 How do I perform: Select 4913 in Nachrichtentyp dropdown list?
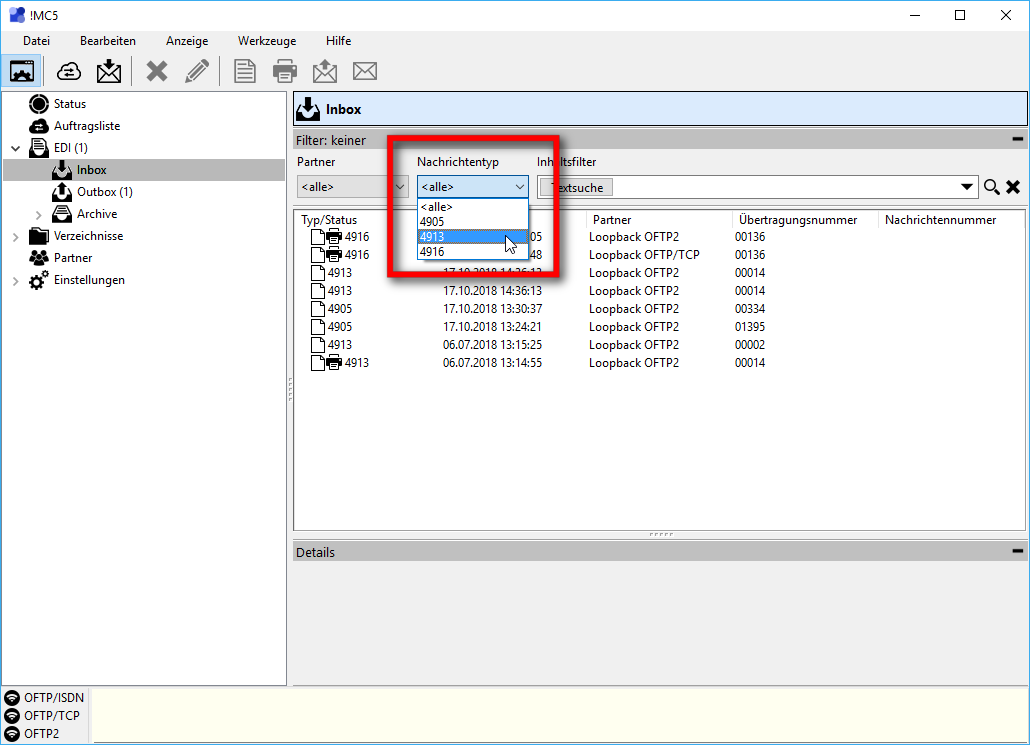click(472, 237)
